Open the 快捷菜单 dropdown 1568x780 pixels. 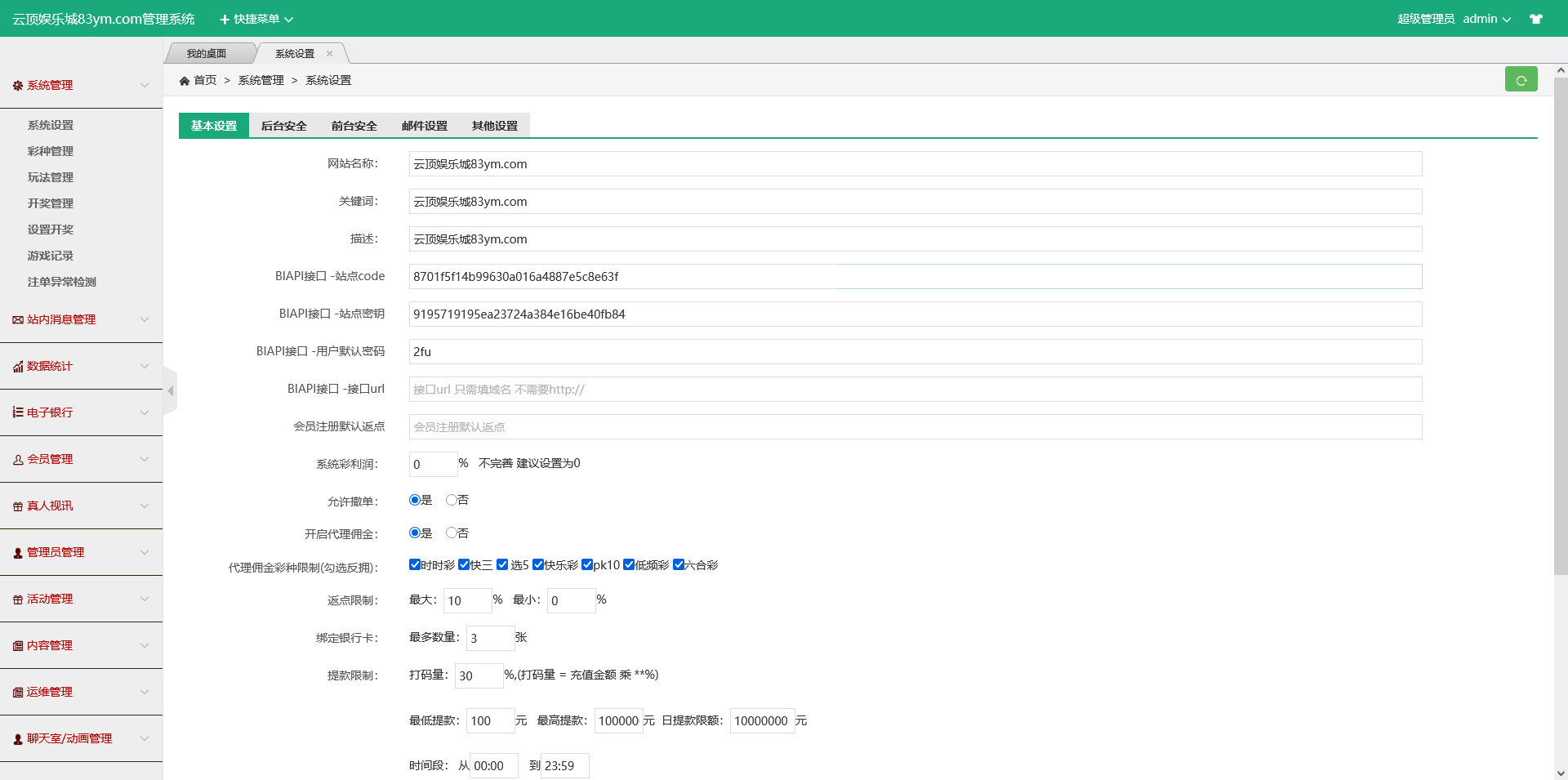coord(256,19)
